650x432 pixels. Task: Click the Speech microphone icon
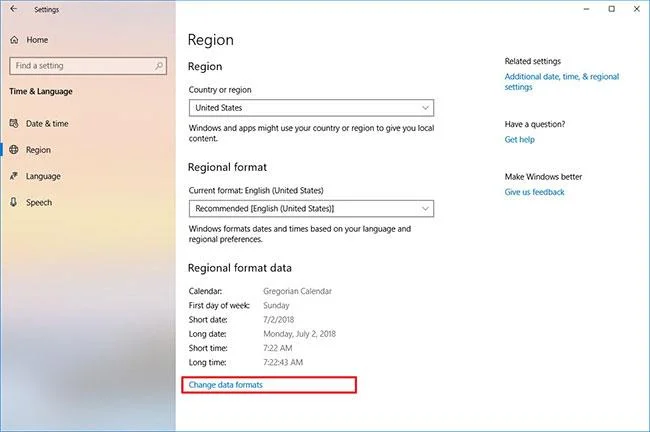click(x=14, y=202)
